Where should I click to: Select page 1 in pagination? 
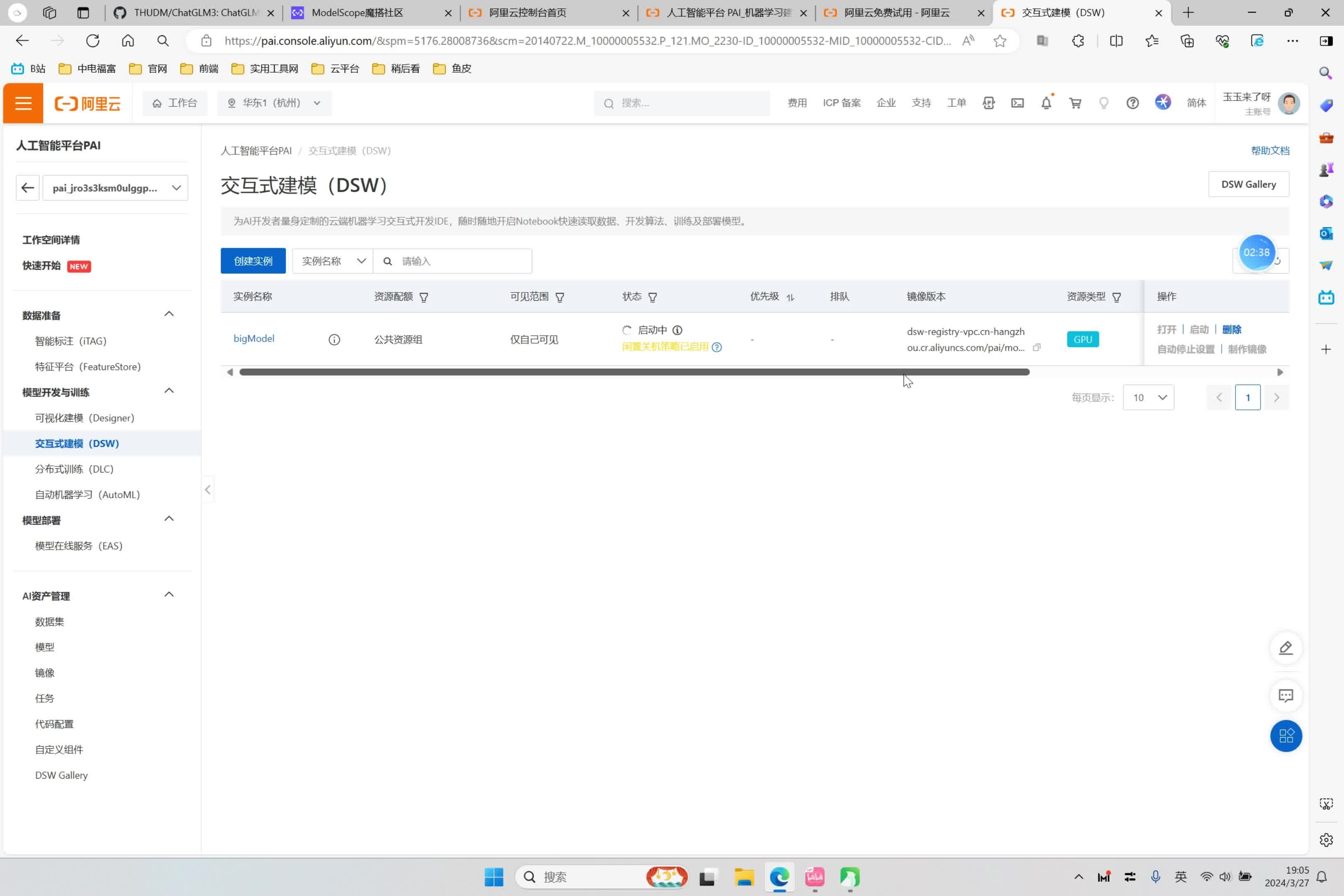tap(1247, 397)
